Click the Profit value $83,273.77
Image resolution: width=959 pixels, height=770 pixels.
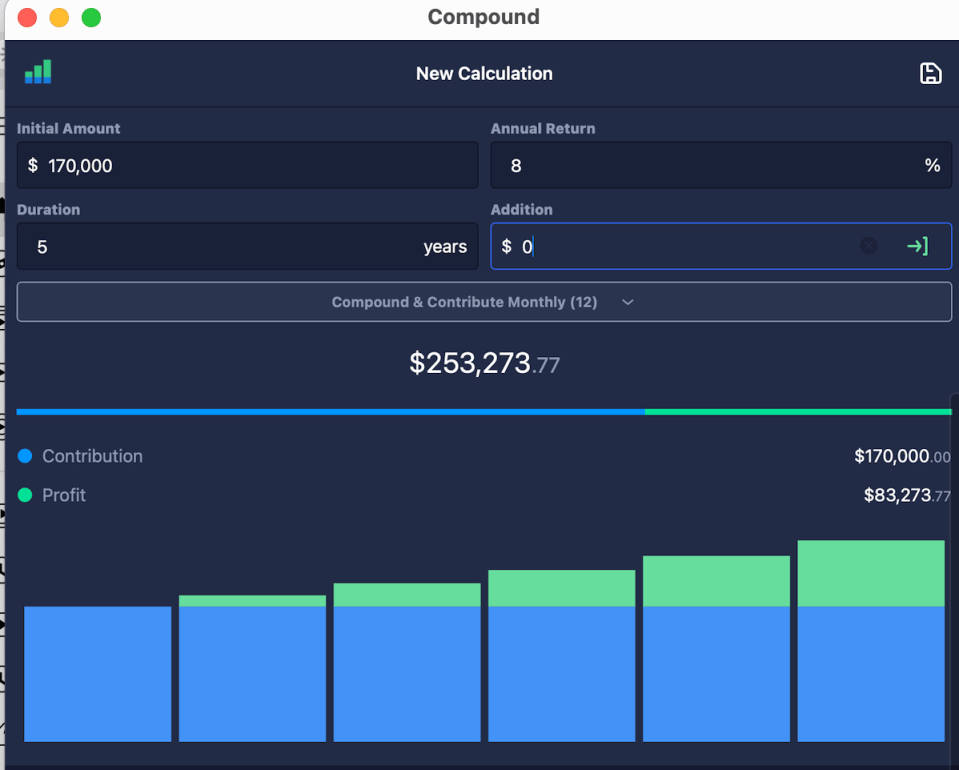906,495
